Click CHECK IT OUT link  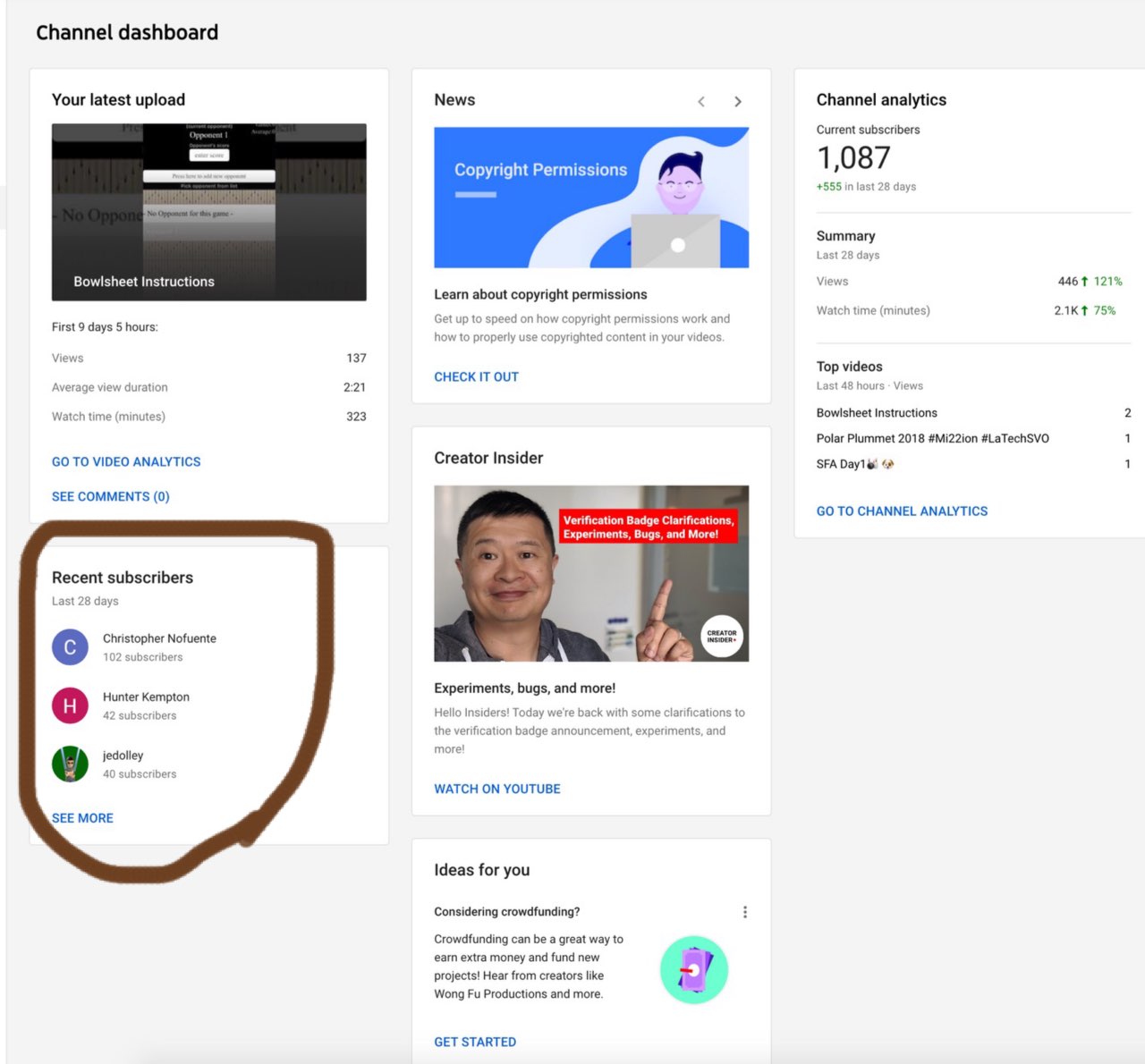pos(477,377)
